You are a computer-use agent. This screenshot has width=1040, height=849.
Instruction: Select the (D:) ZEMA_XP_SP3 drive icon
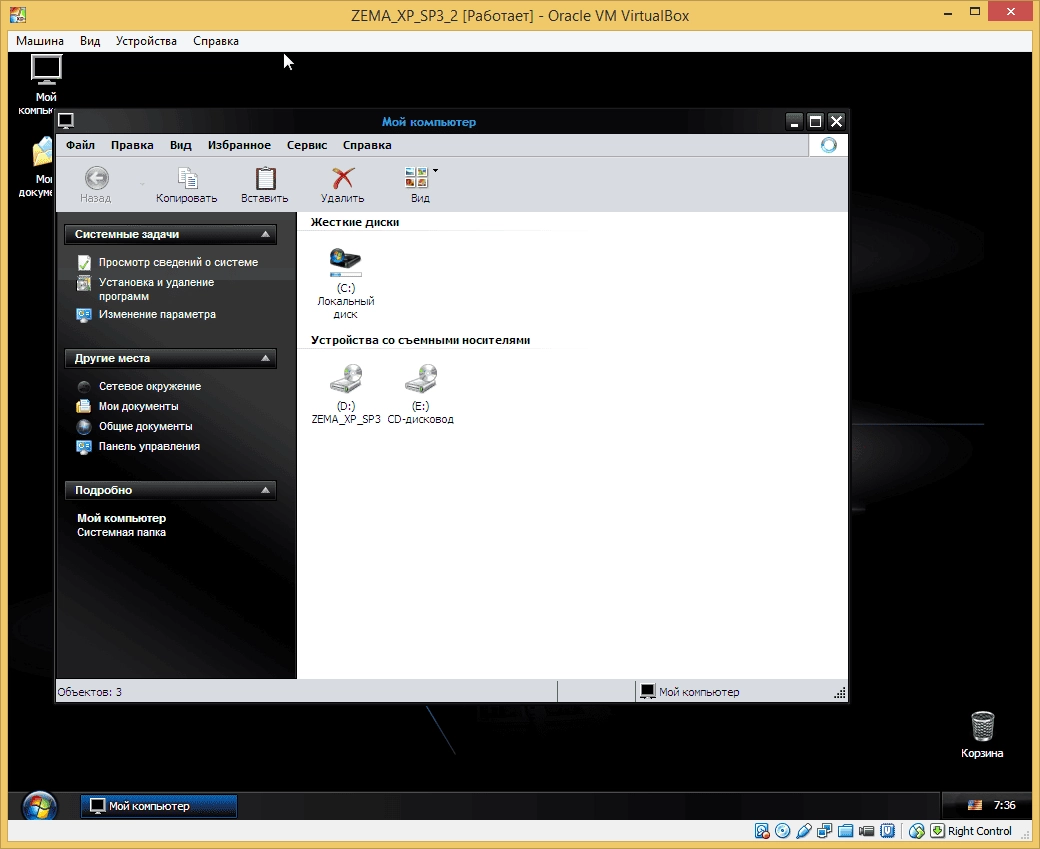point(346,379)
